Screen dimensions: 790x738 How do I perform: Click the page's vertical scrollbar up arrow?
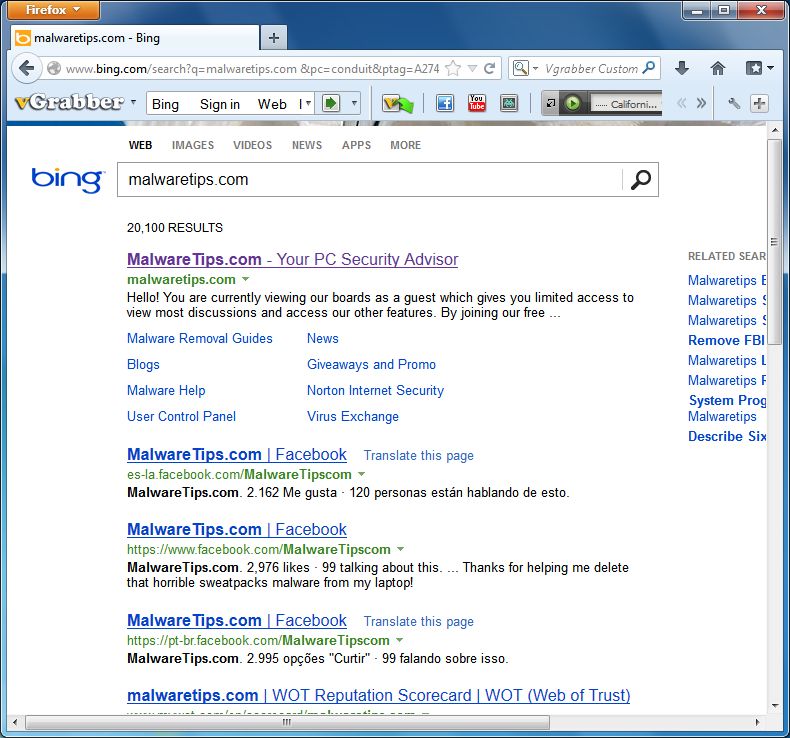pyautogui.click(x=774, y=131)
